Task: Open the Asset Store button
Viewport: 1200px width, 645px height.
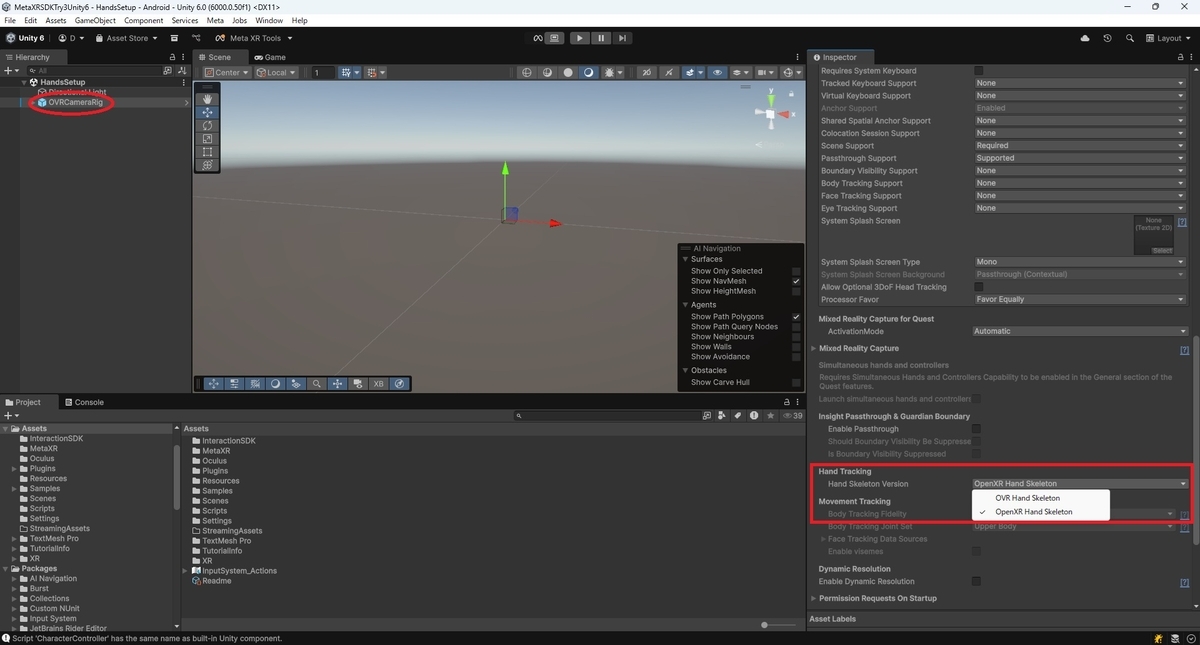Action: (x=127, y=38)
